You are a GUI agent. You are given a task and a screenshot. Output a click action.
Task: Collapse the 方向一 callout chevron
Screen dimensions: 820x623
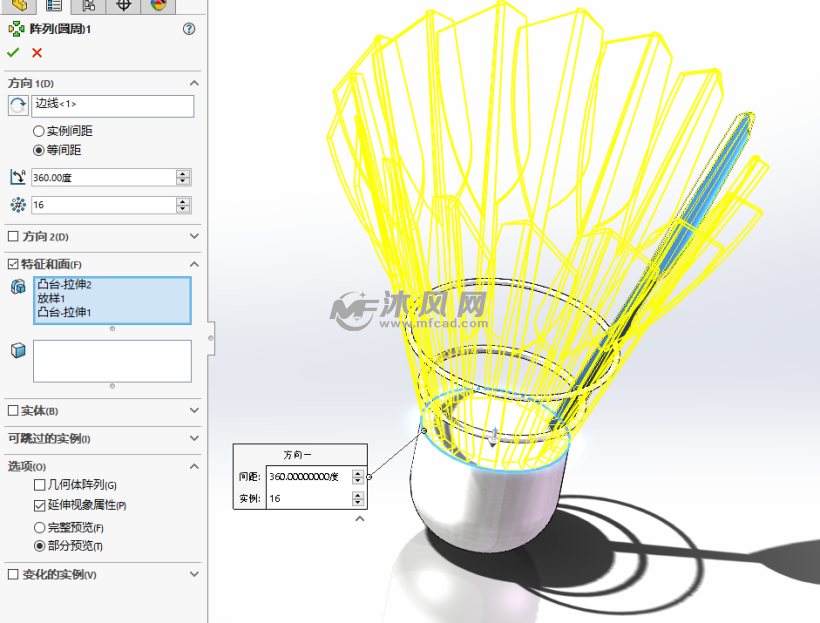pyautogui.click(x=360, y=519)
